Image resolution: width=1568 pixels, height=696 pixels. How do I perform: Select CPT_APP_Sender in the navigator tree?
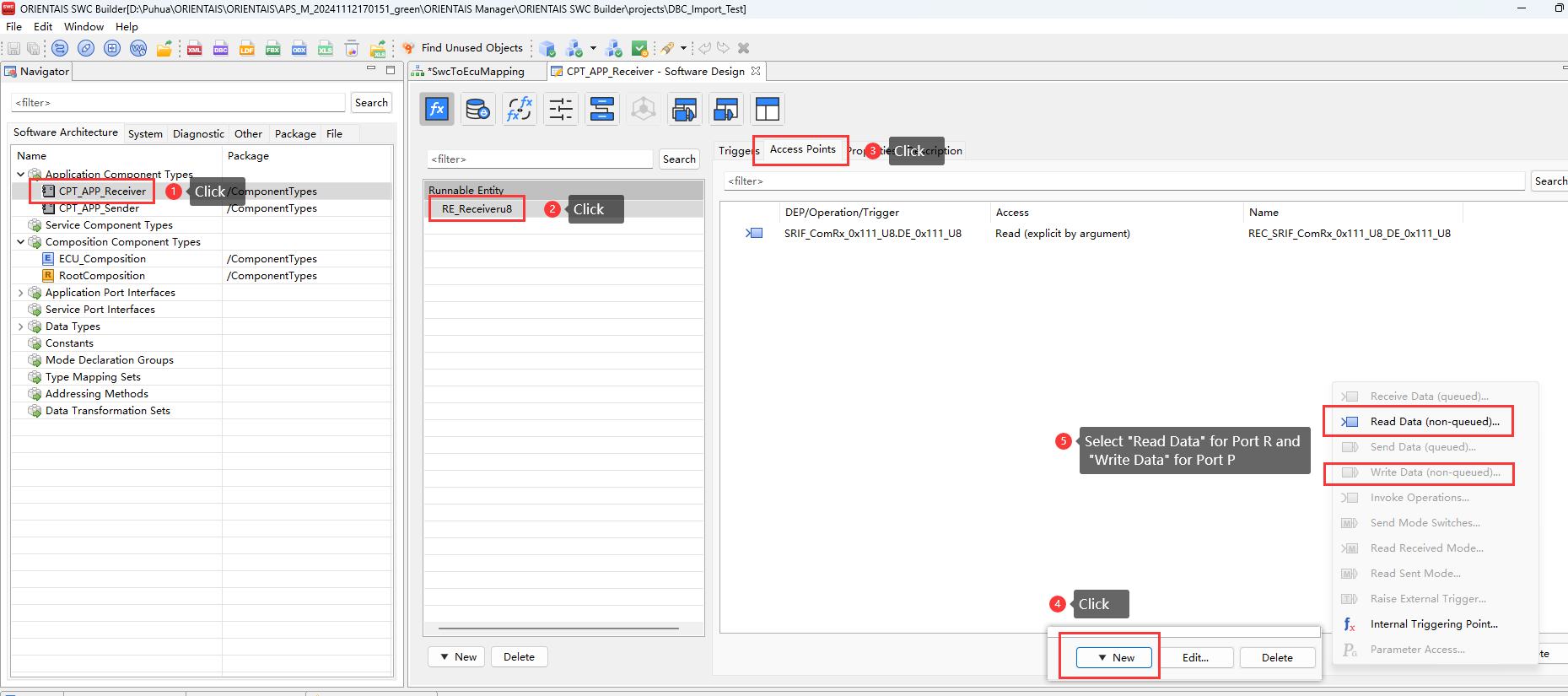[99, 208]
